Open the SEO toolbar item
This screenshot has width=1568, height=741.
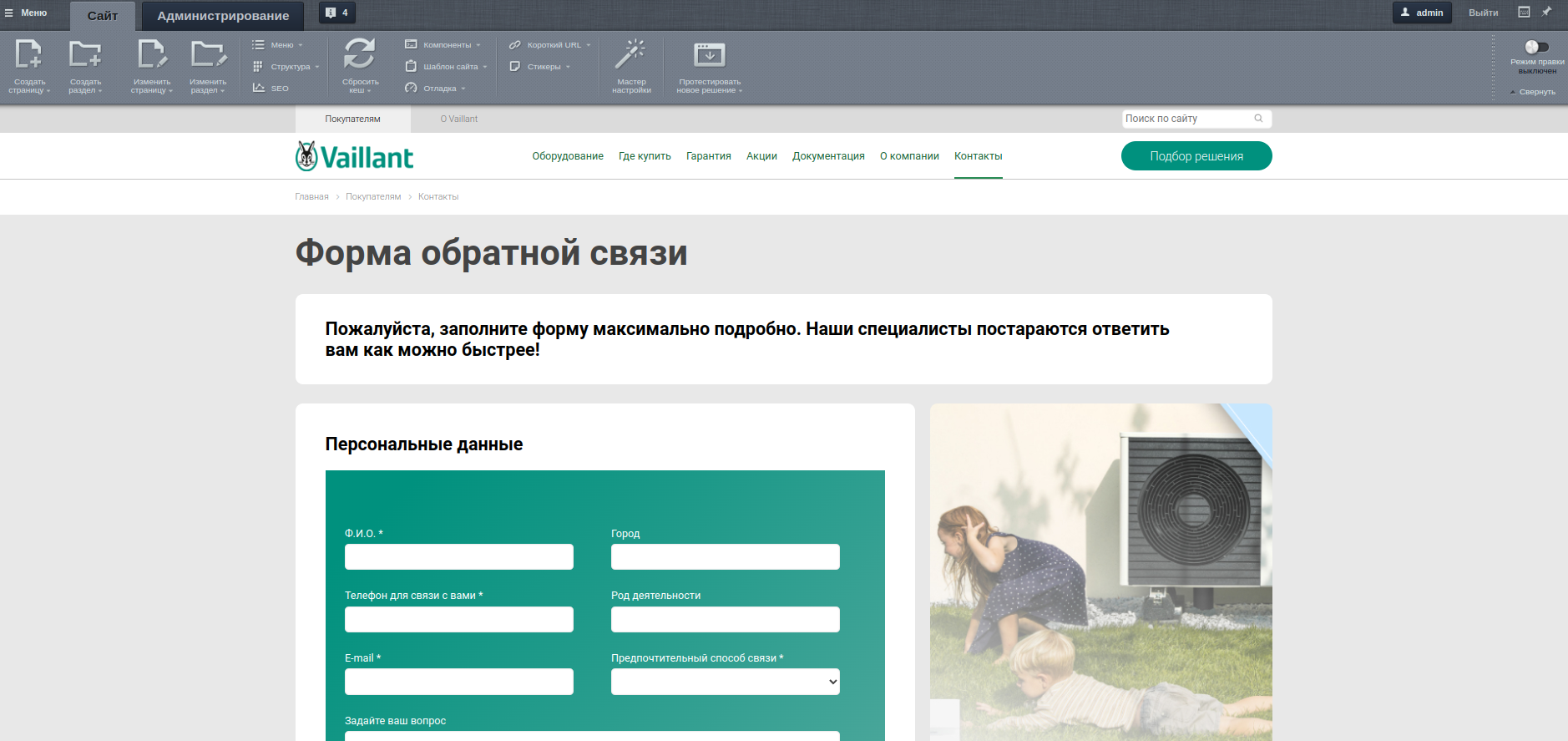(x=271, y=88)
